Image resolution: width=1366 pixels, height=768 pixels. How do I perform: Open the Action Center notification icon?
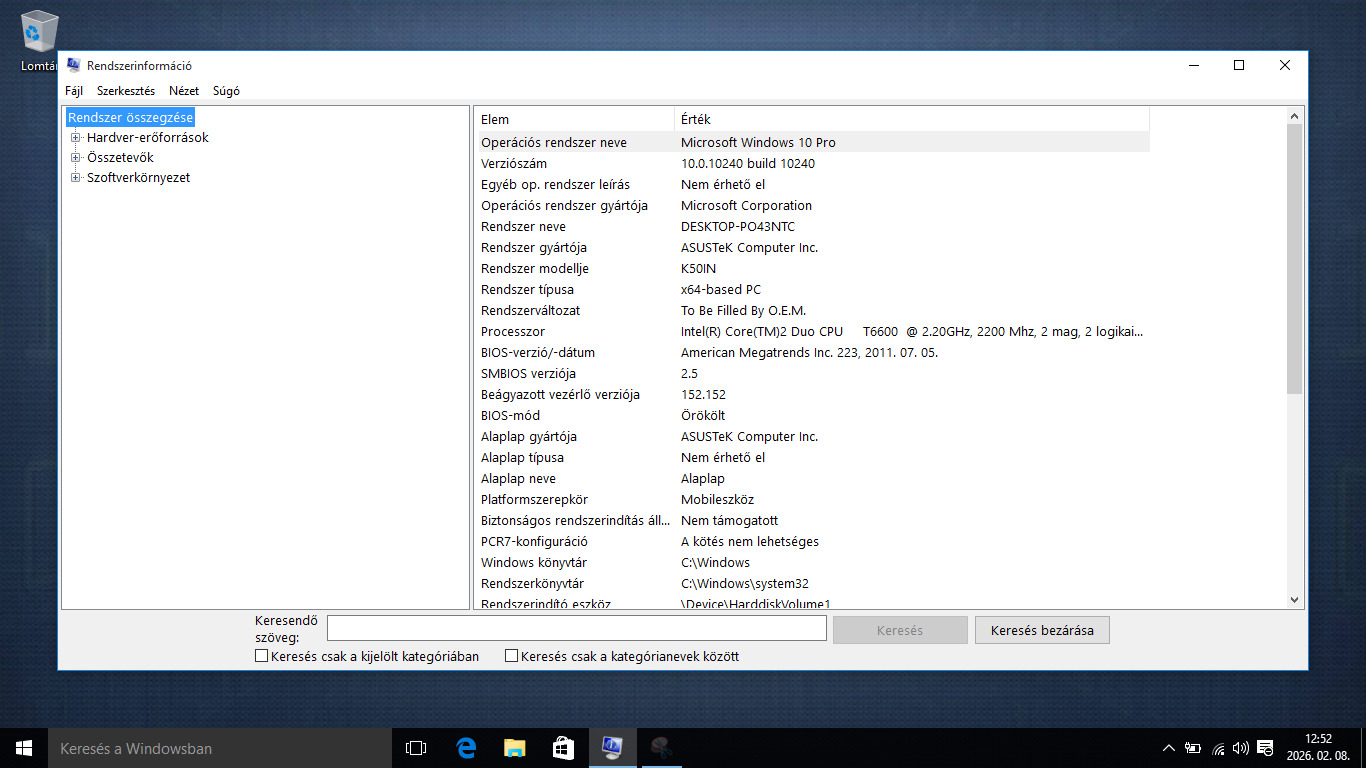tap(1265, 748)
